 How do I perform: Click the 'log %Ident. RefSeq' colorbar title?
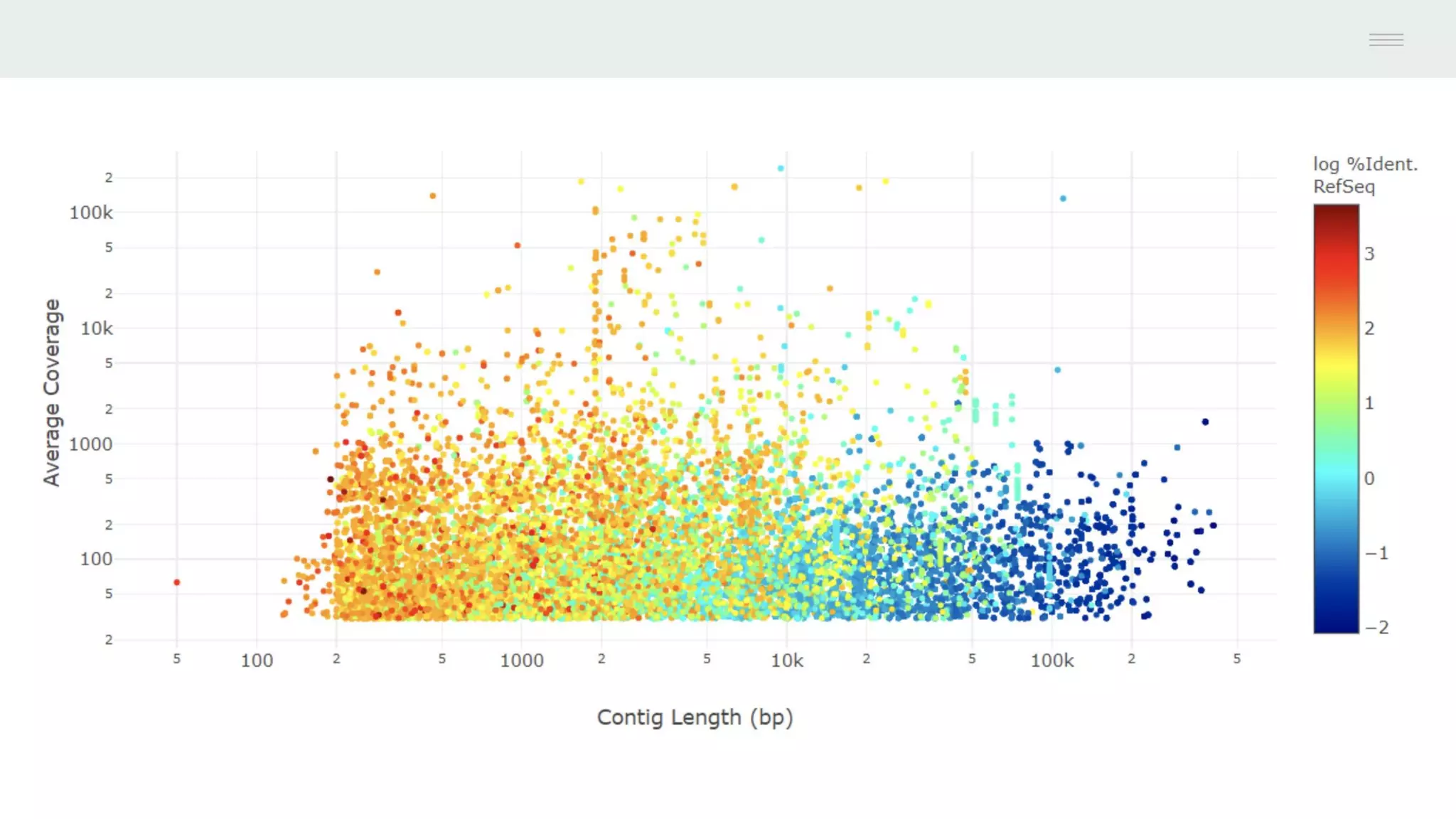[1364, 175]
